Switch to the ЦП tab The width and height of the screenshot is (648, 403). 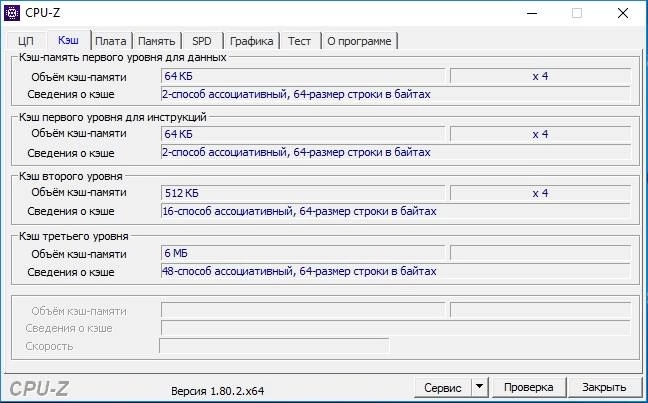point(26,41)
